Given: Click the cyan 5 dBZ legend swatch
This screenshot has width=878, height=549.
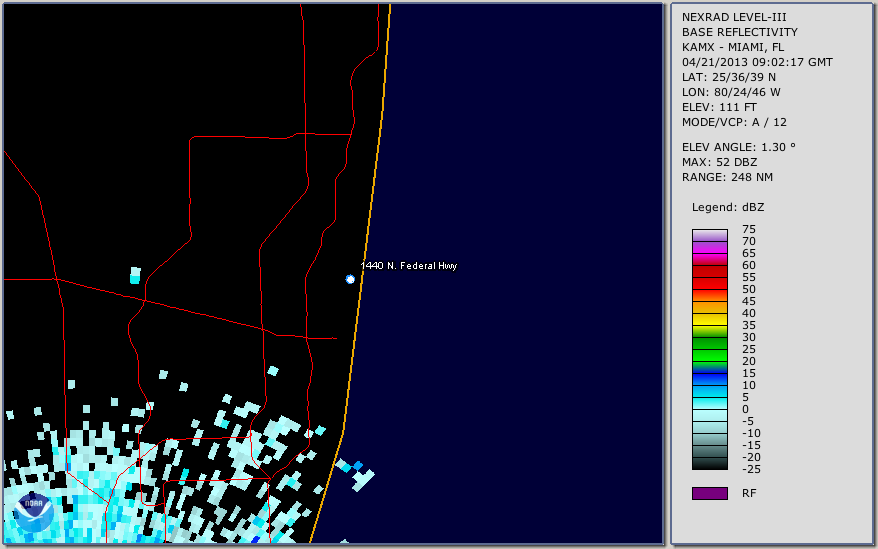Looking at the screenshot, I should tap(709, 403).
